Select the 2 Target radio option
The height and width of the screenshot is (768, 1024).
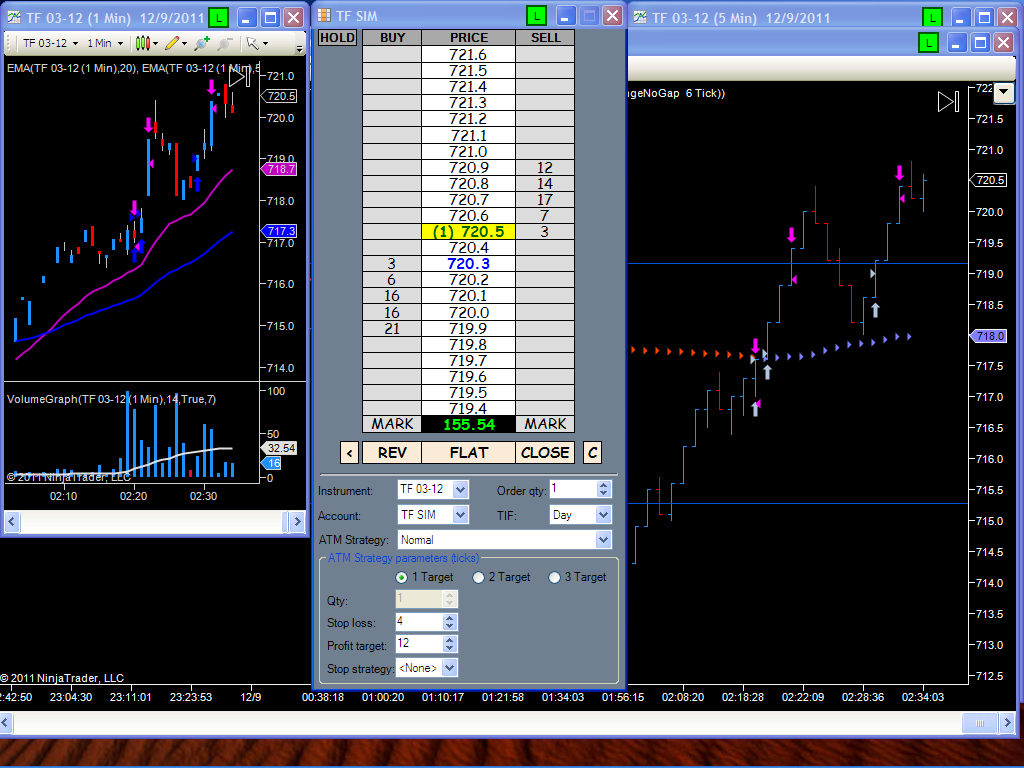click(x=478, y=577)
